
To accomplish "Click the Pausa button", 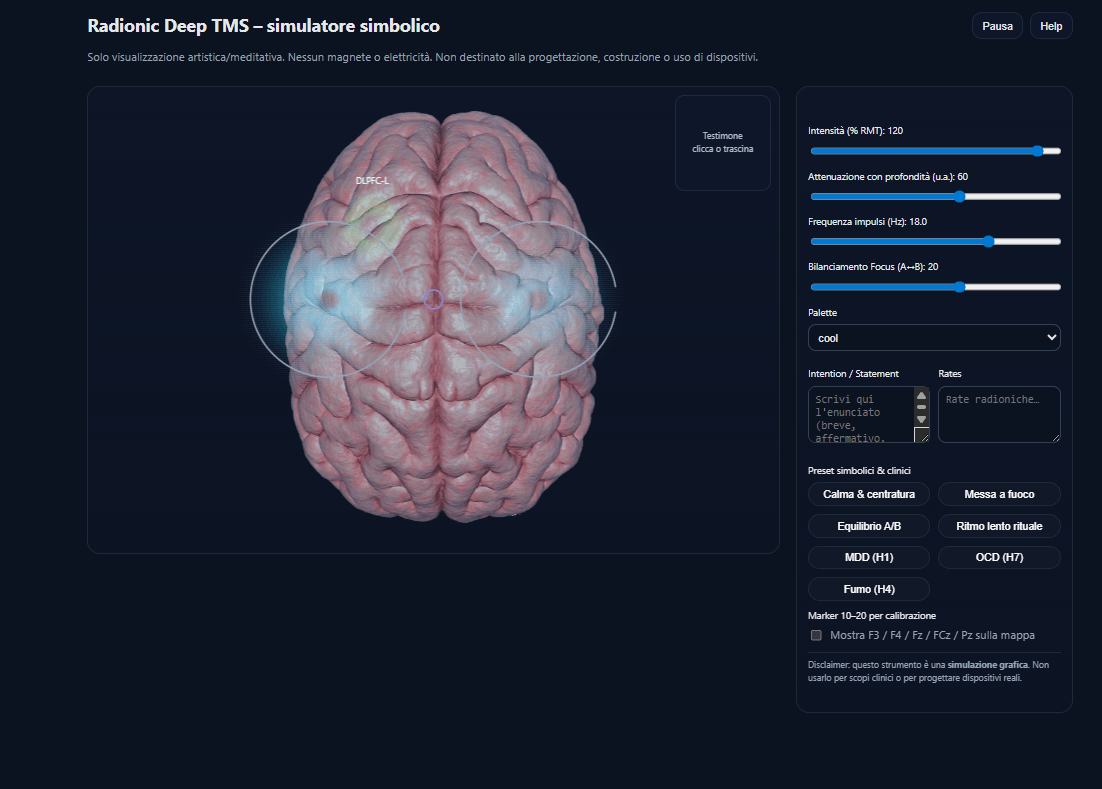I will (996, 26).
